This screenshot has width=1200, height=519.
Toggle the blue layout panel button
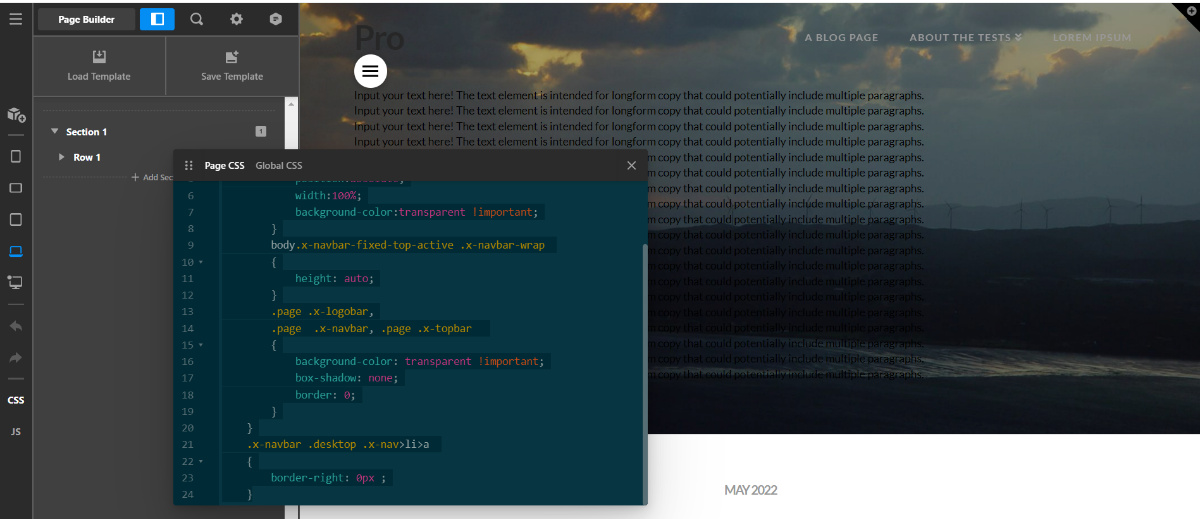point(157,19)
